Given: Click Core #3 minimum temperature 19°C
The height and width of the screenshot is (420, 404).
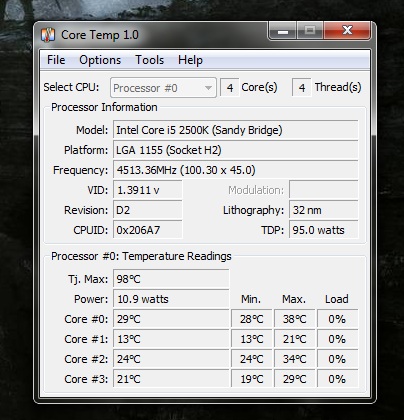Looking at the screenshot, I should coord(252,379).
